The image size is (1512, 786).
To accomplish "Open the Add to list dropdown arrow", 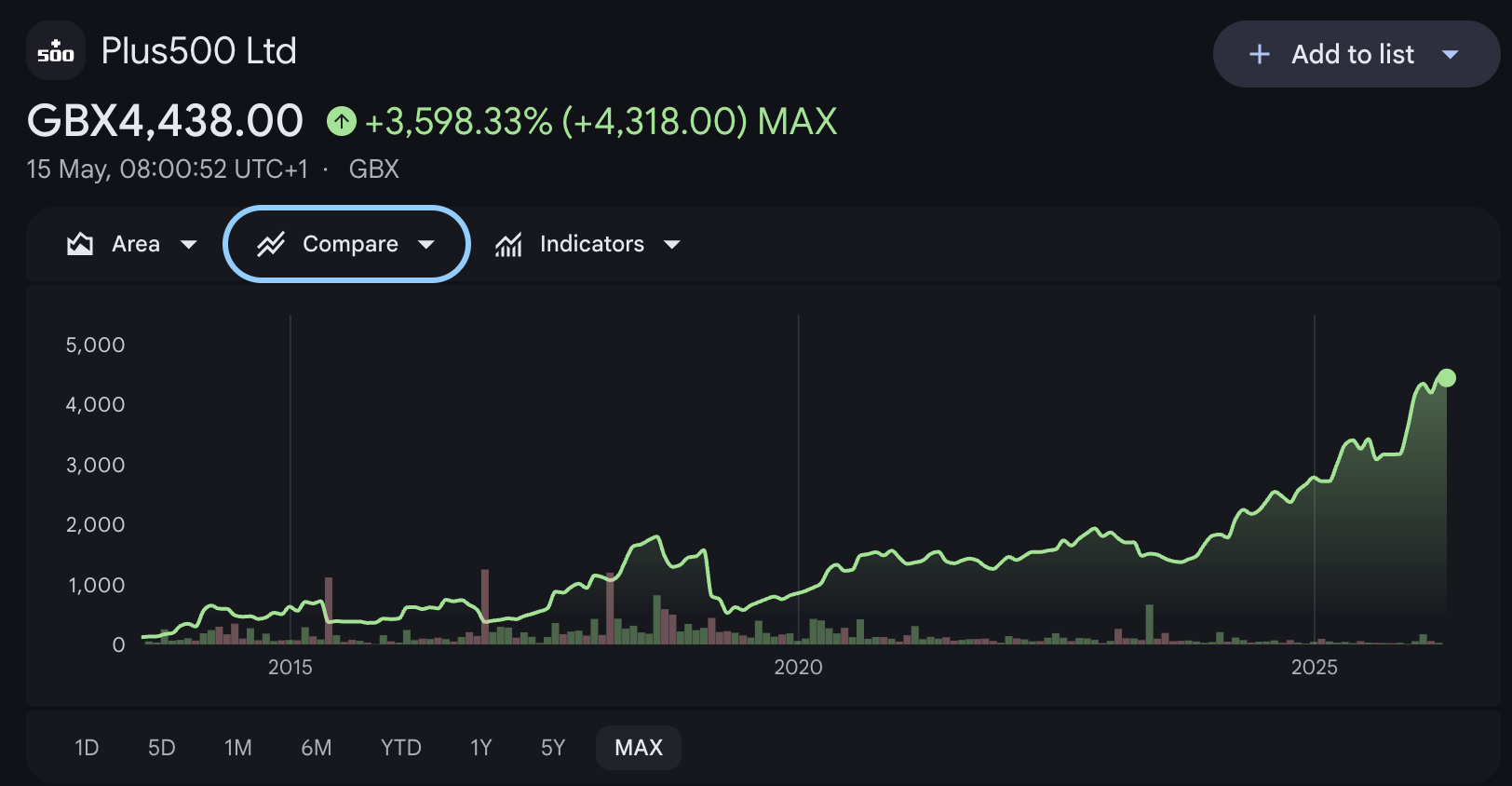I will (1450, 54).
